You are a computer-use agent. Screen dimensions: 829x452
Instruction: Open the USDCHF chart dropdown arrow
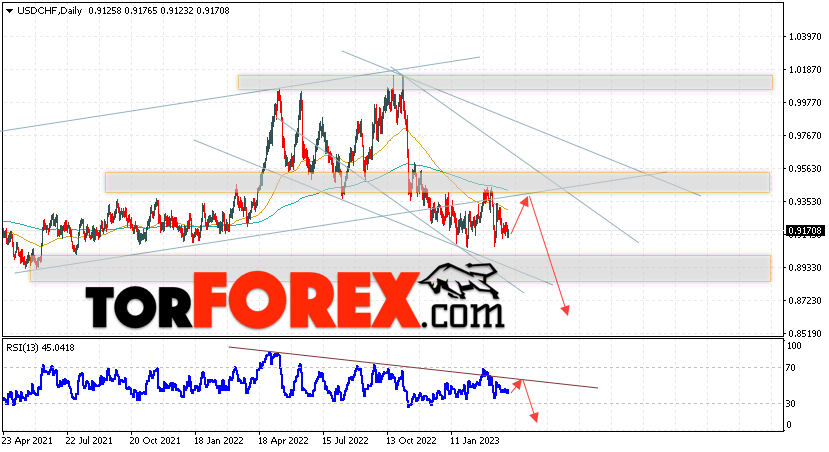10,11
